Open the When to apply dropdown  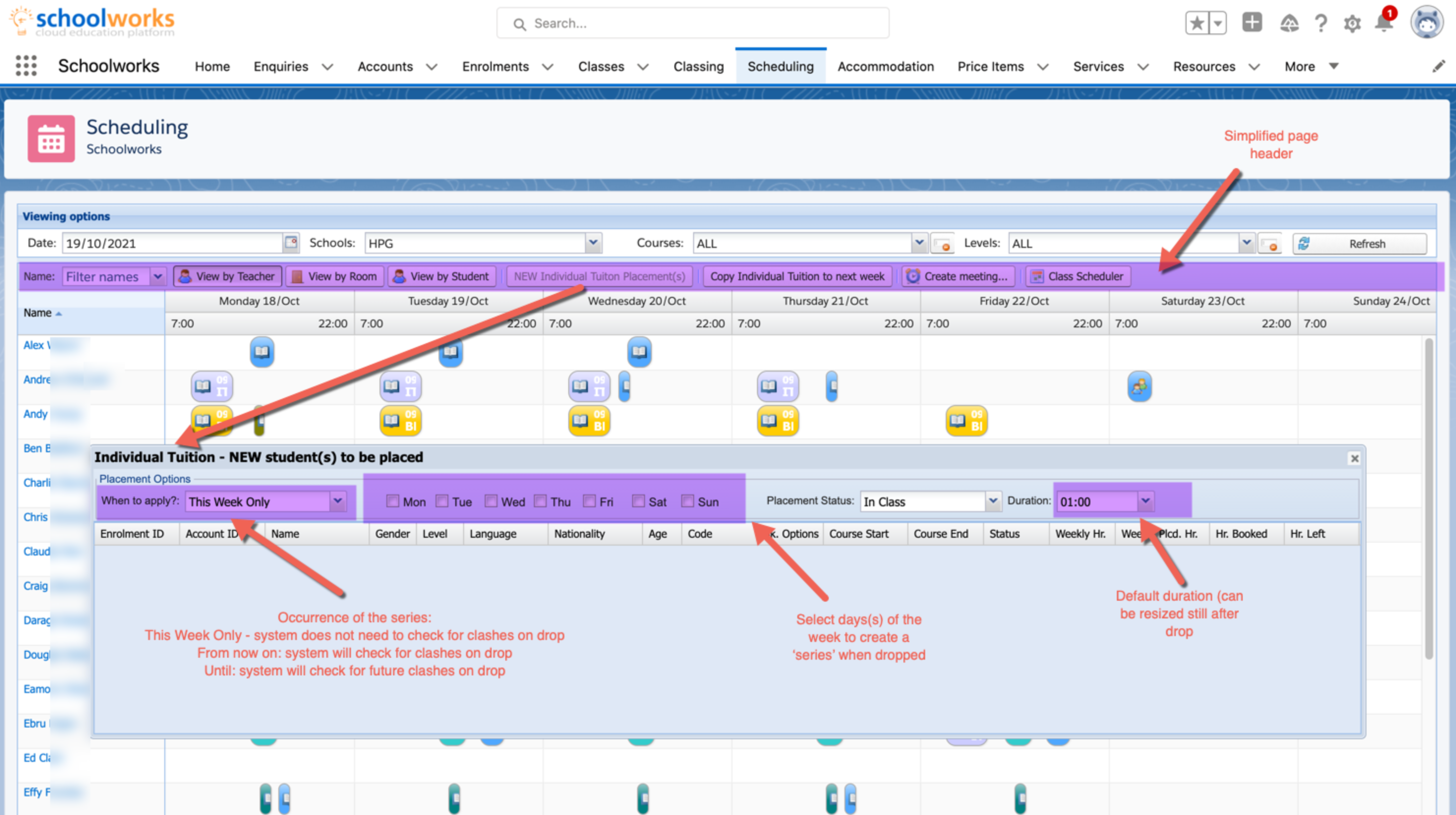click(x=337, y=501)
